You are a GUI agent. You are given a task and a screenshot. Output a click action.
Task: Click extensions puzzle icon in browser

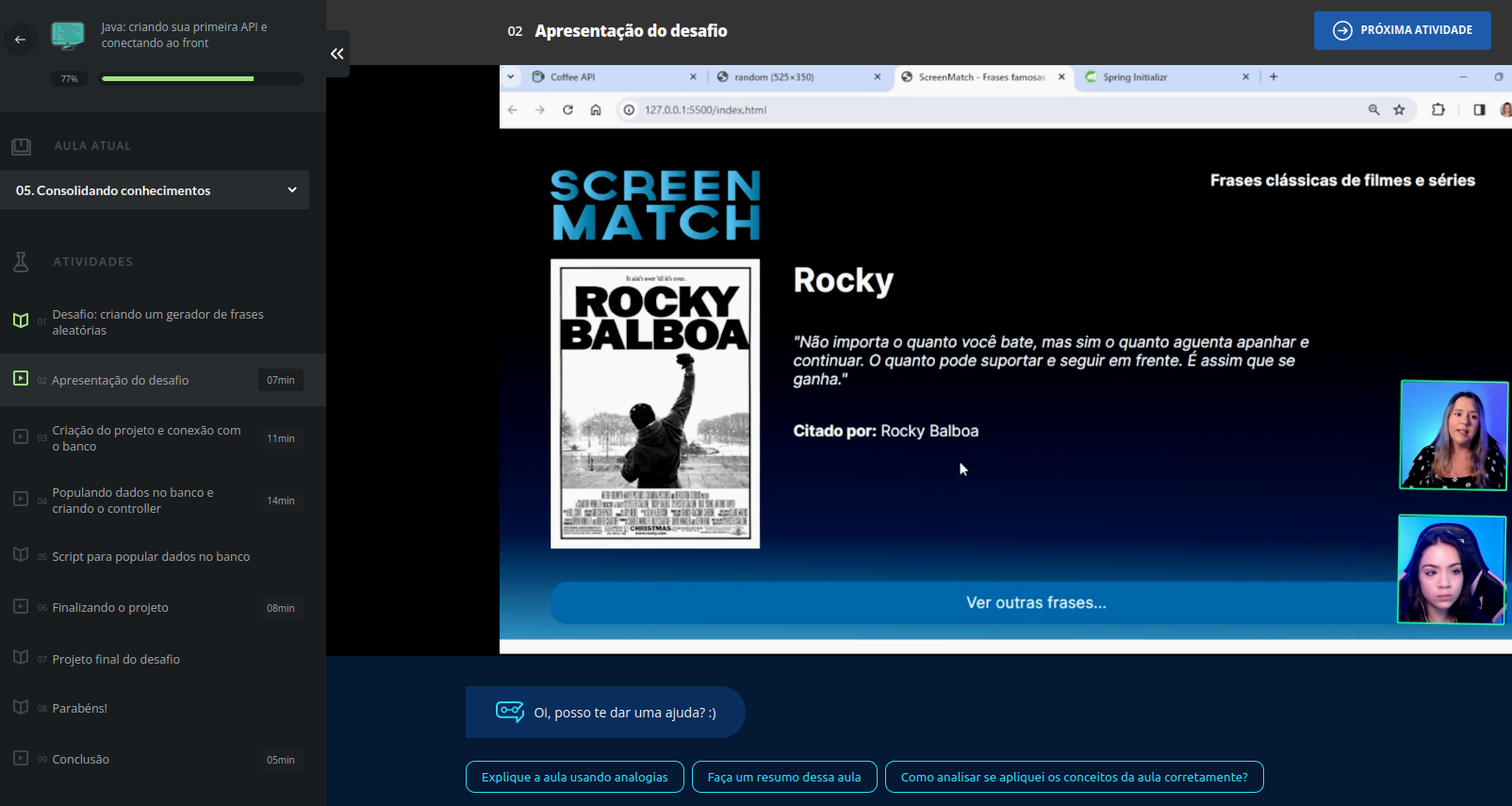click(1438, 110)
